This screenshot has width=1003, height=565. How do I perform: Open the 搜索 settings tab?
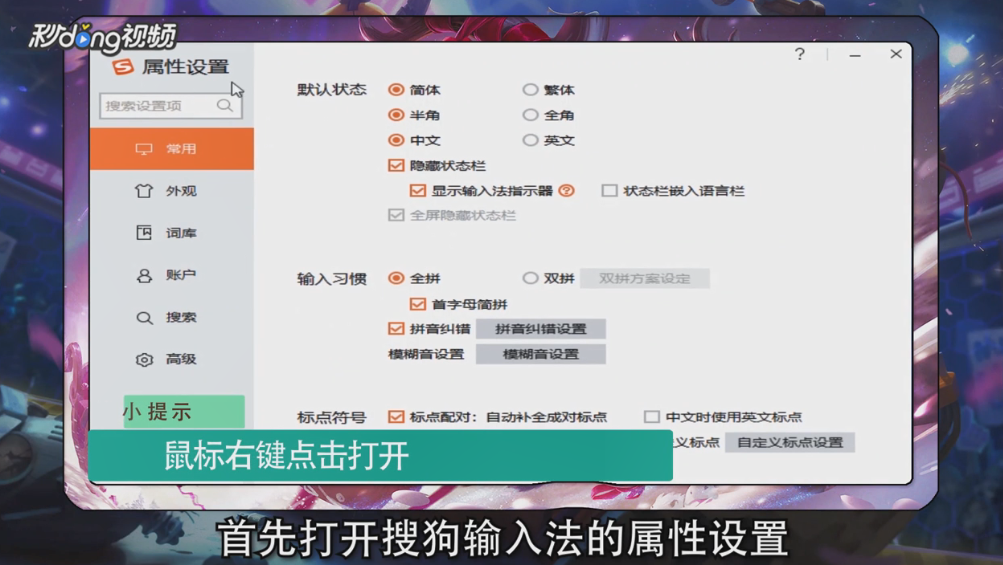[172, 317]
